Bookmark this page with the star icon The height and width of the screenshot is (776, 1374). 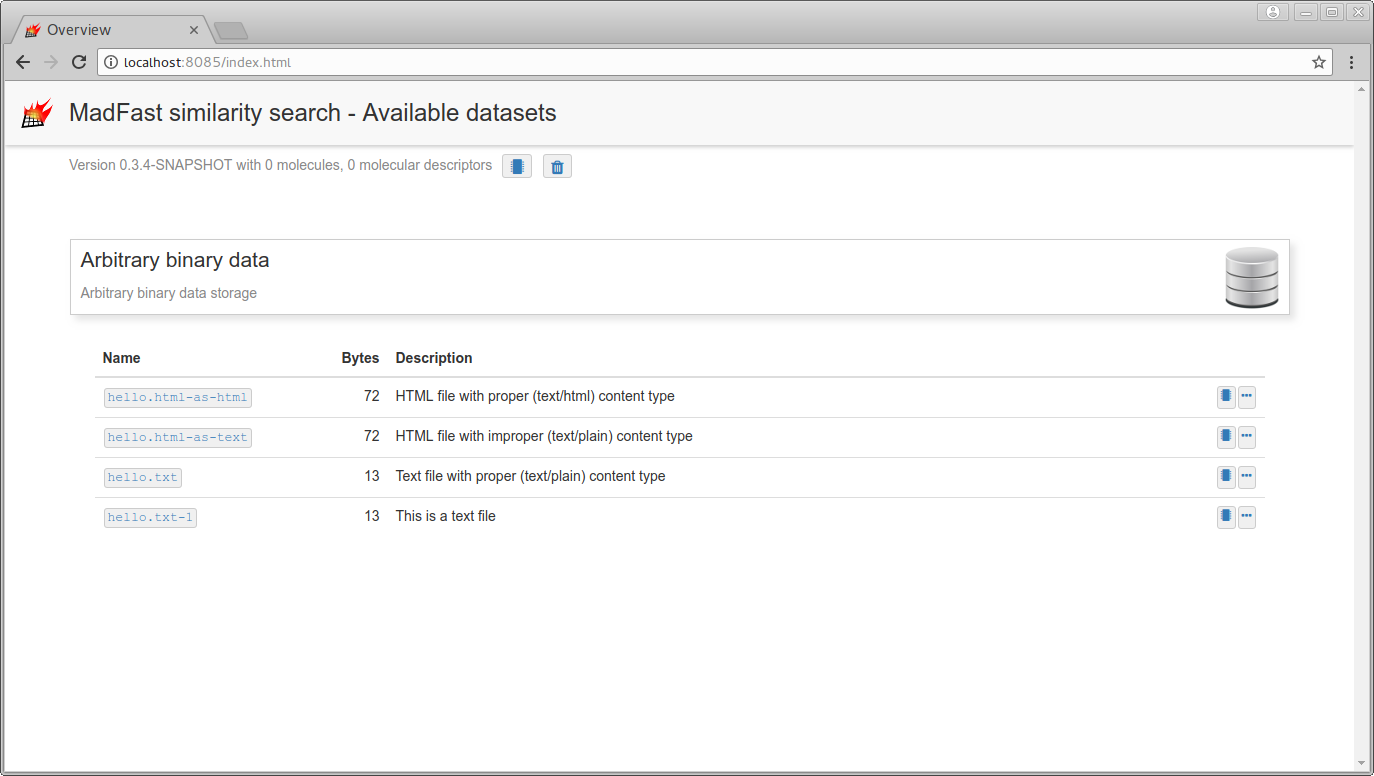[1319, 62]
